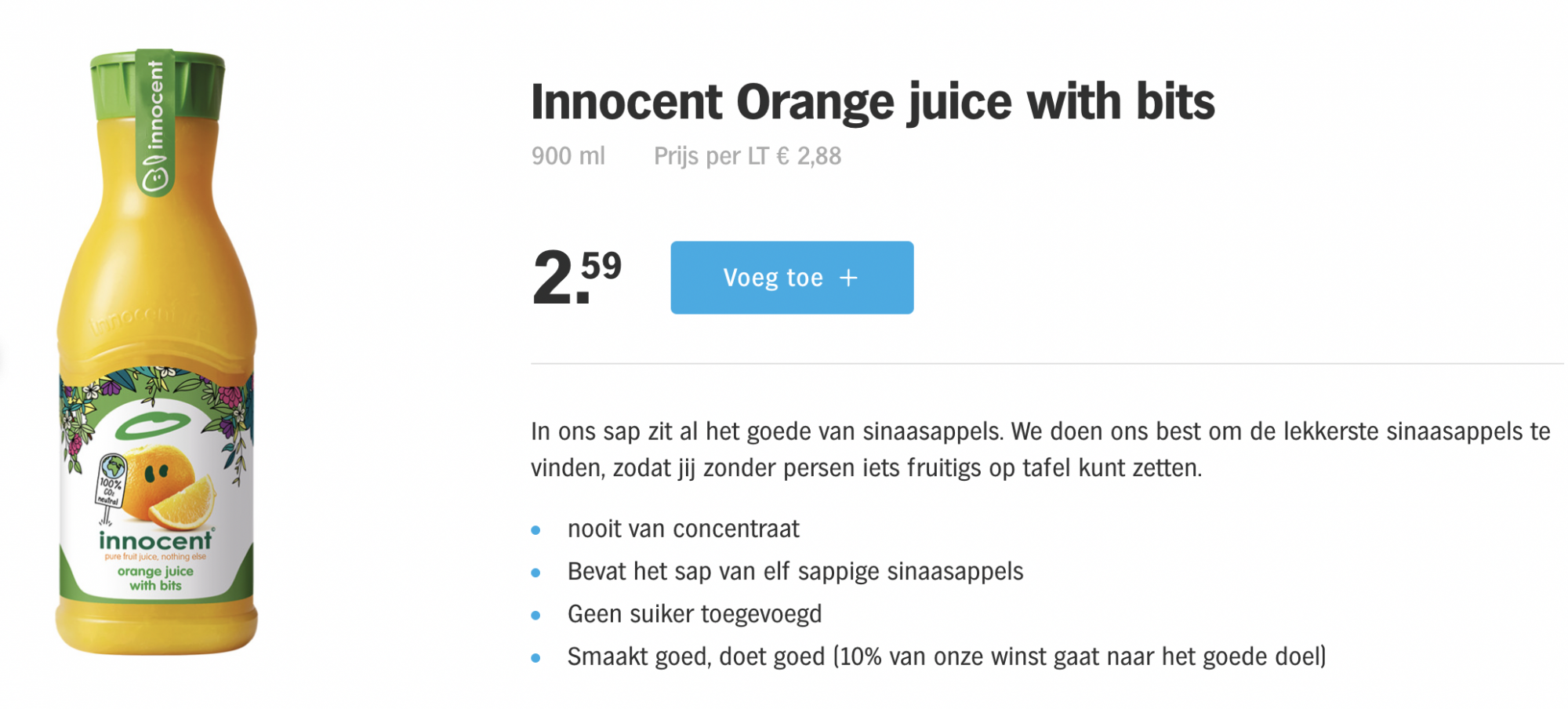This screenshot has width=1568, height=709.
Task: Click the 100% CO2 neutral badge
Action: 111,482
